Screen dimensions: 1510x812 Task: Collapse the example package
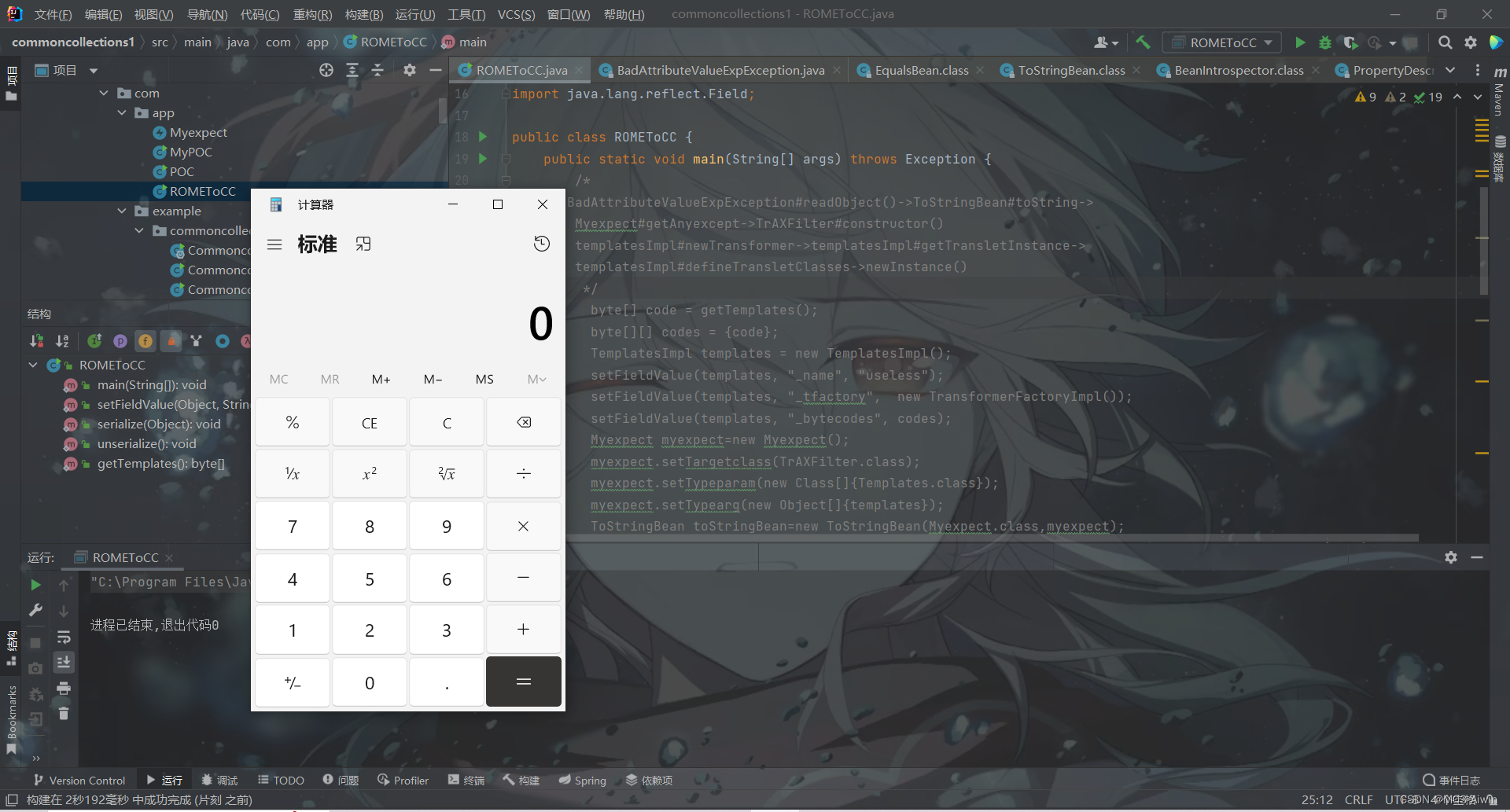tap(121, 211)
